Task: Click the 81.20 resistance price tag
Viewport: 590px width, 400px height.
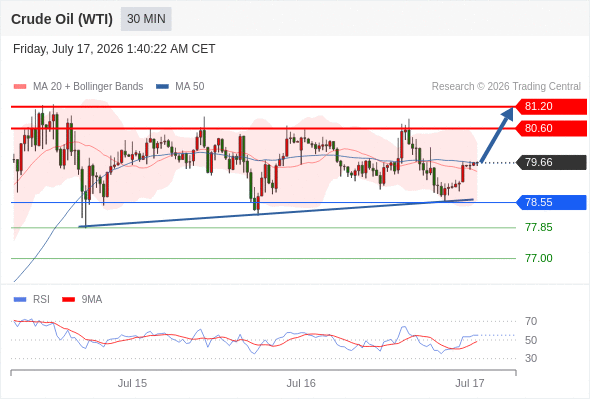Action: click(551, 106)
